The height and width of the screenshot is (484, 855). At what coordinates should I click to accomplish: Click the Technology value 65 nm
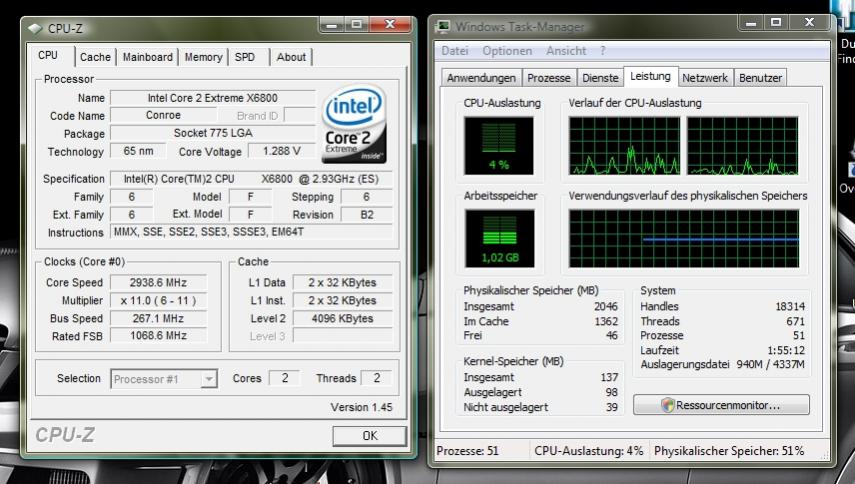(138, 151)
